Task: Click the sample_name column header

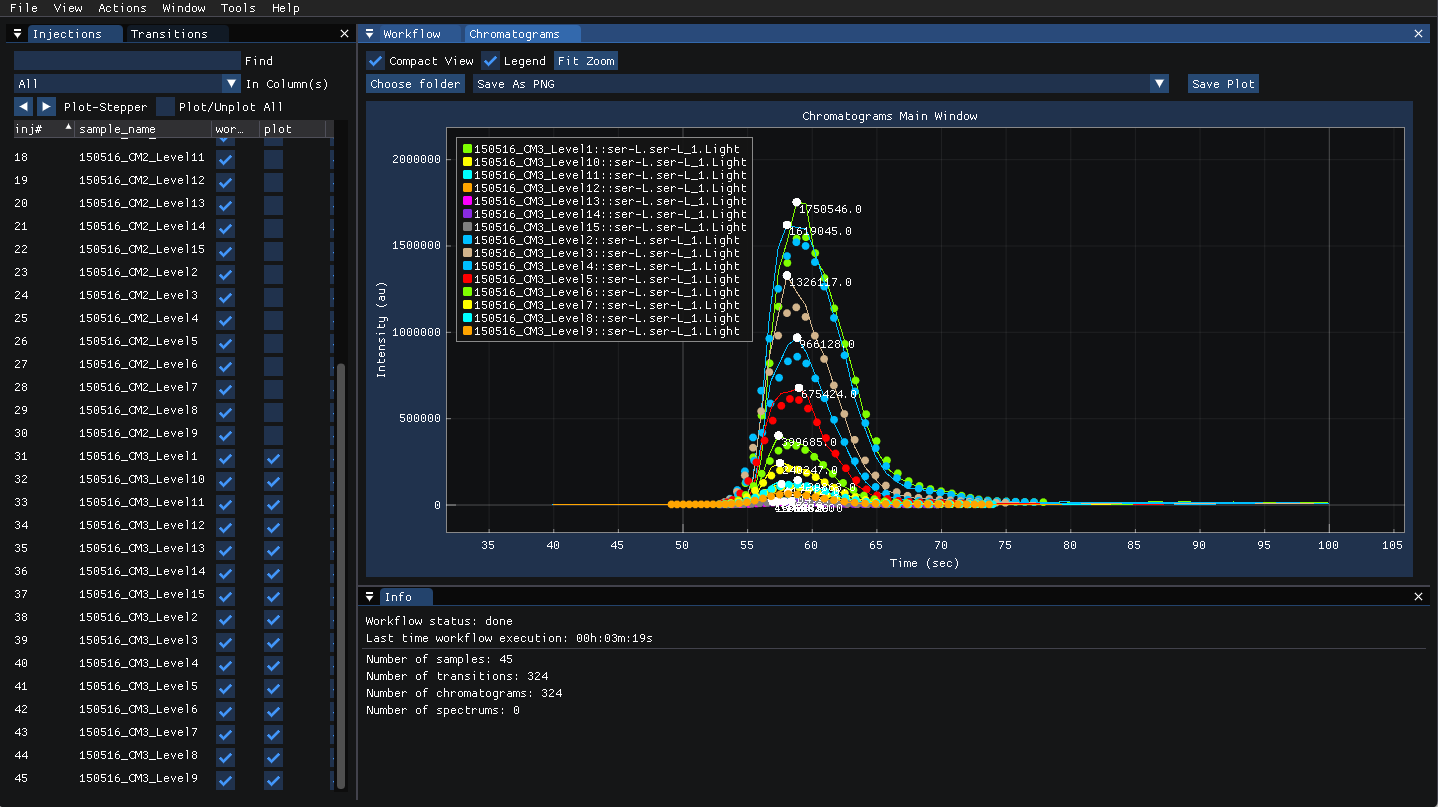Action: [x=143, y=129]
